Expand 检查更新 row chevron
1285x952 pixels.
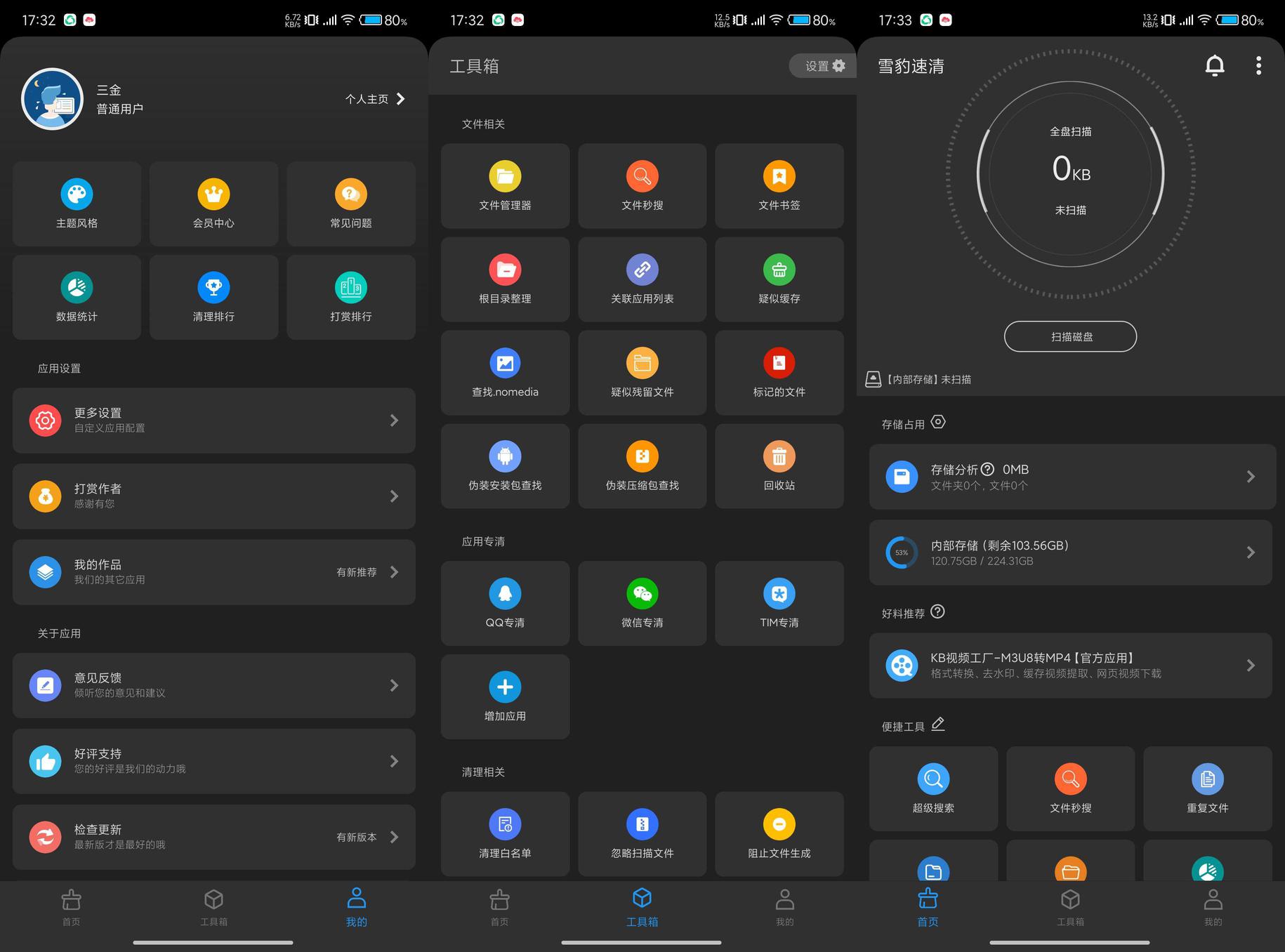[394, 837]
